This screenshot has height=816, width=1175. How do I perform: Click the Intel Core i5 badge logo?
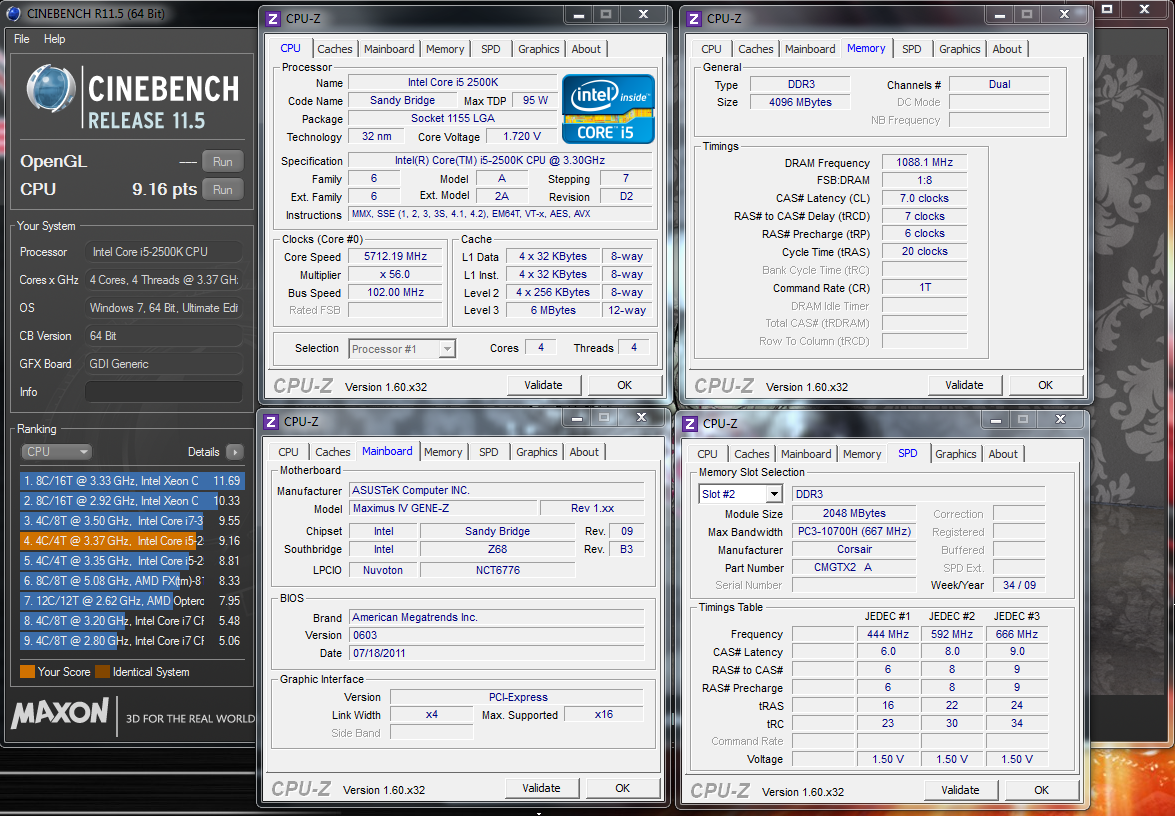click(608, 109)
